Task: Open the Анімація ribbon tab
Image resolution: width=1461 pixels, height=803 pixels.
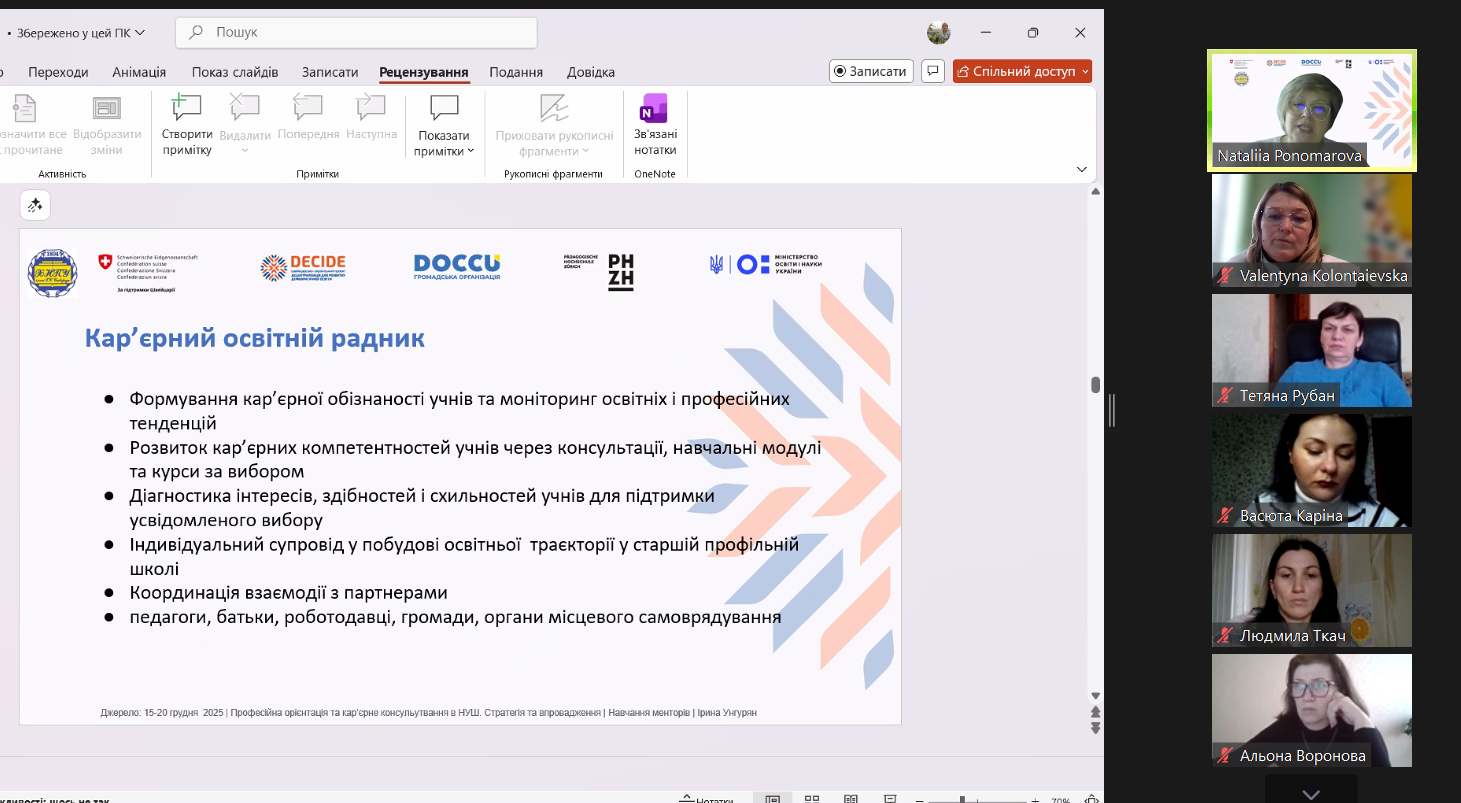Action: point(139,72)
